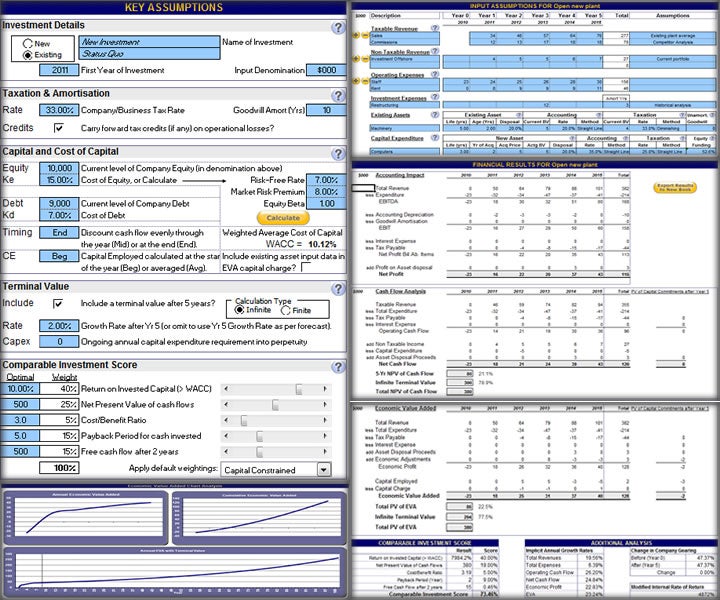Click the Cumulative Economic Value Added chart
Screen dimensions: 720x600
(x=259, y=517)
